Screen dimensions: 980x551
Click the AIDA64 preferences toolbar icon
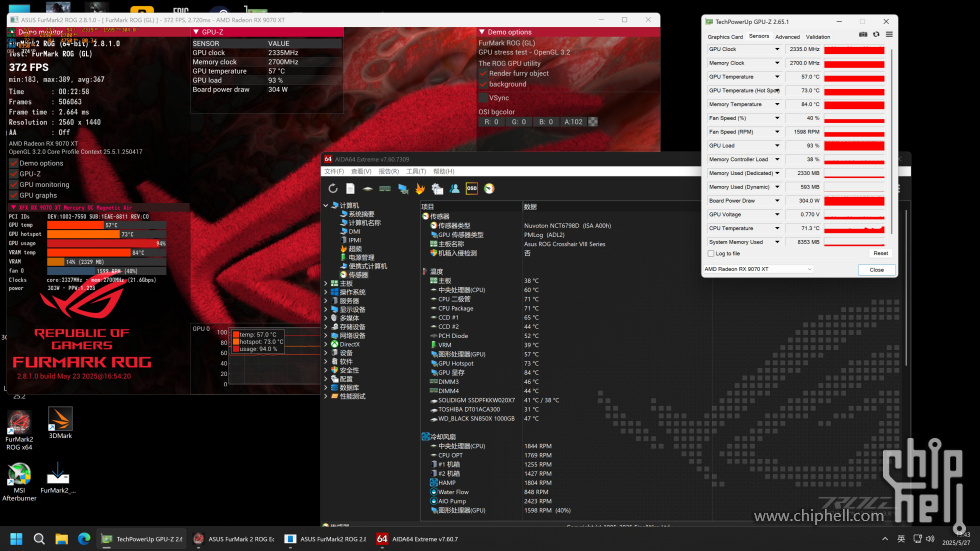click(x=437, y=189)
